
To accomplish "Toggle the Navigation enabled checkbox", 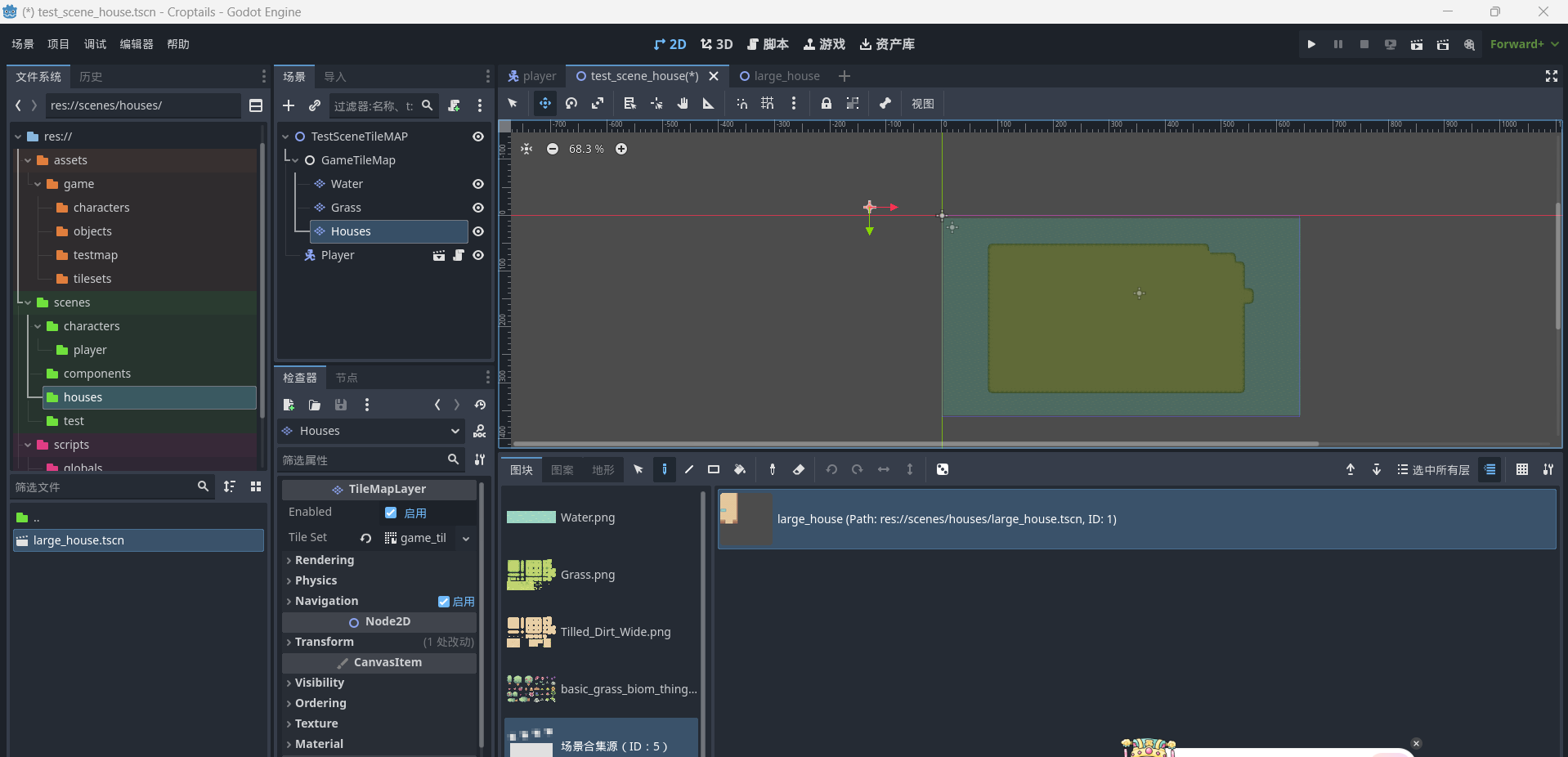I will point(443,602).
